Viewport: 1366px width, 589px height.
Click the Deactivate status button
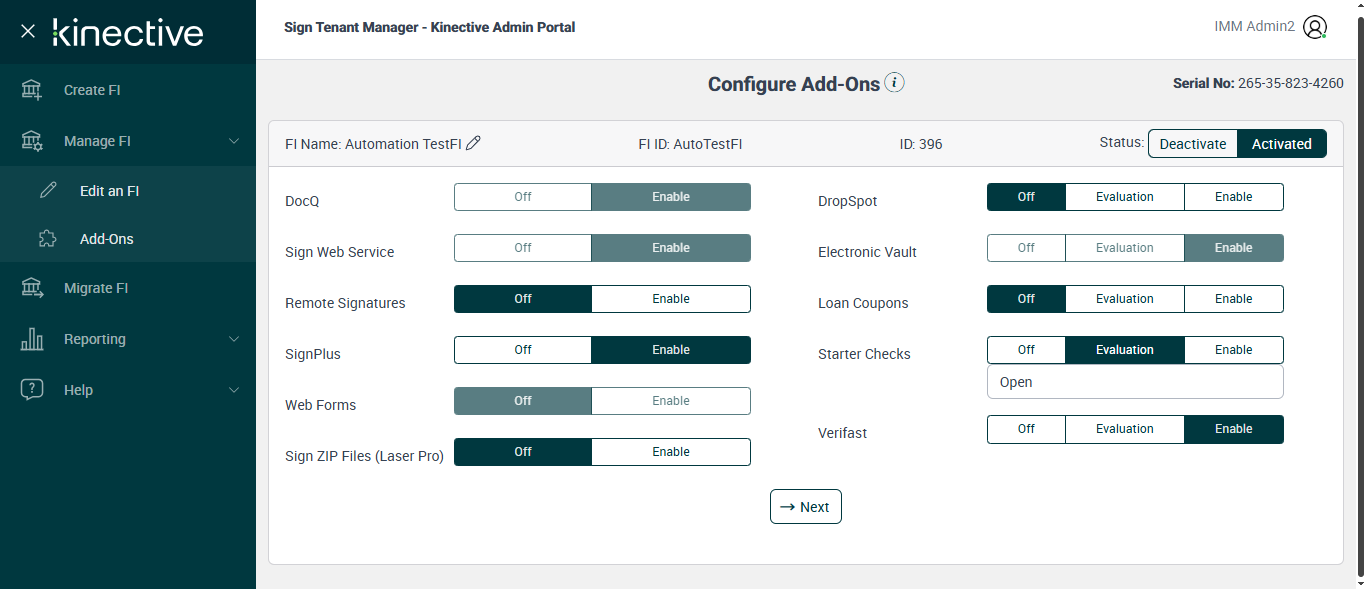(1192, 144)
